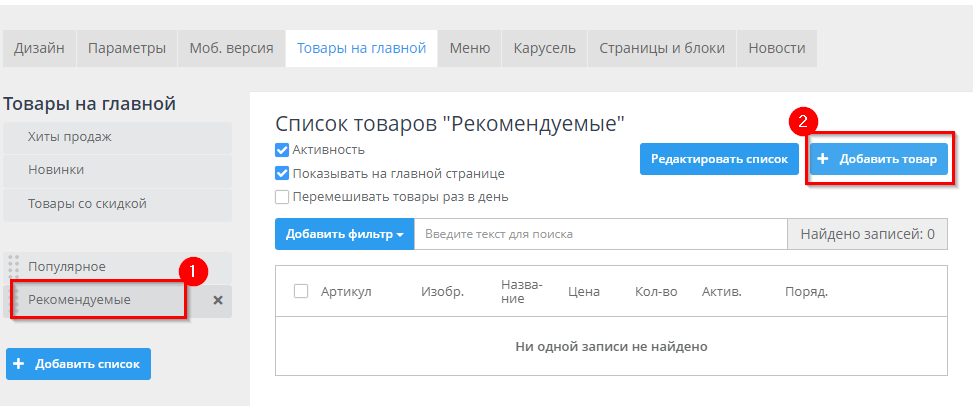973x406 pixels.
Task: Sort by the Цена column header
Action: [583, 292]
